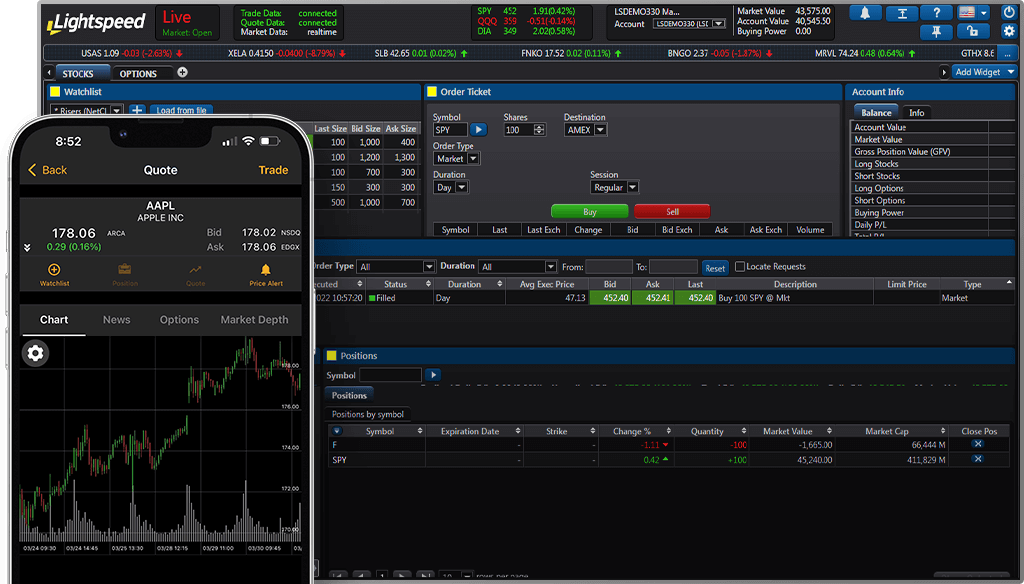Open alerts via the bell icon
The image size is (1024, 584).
865,13
